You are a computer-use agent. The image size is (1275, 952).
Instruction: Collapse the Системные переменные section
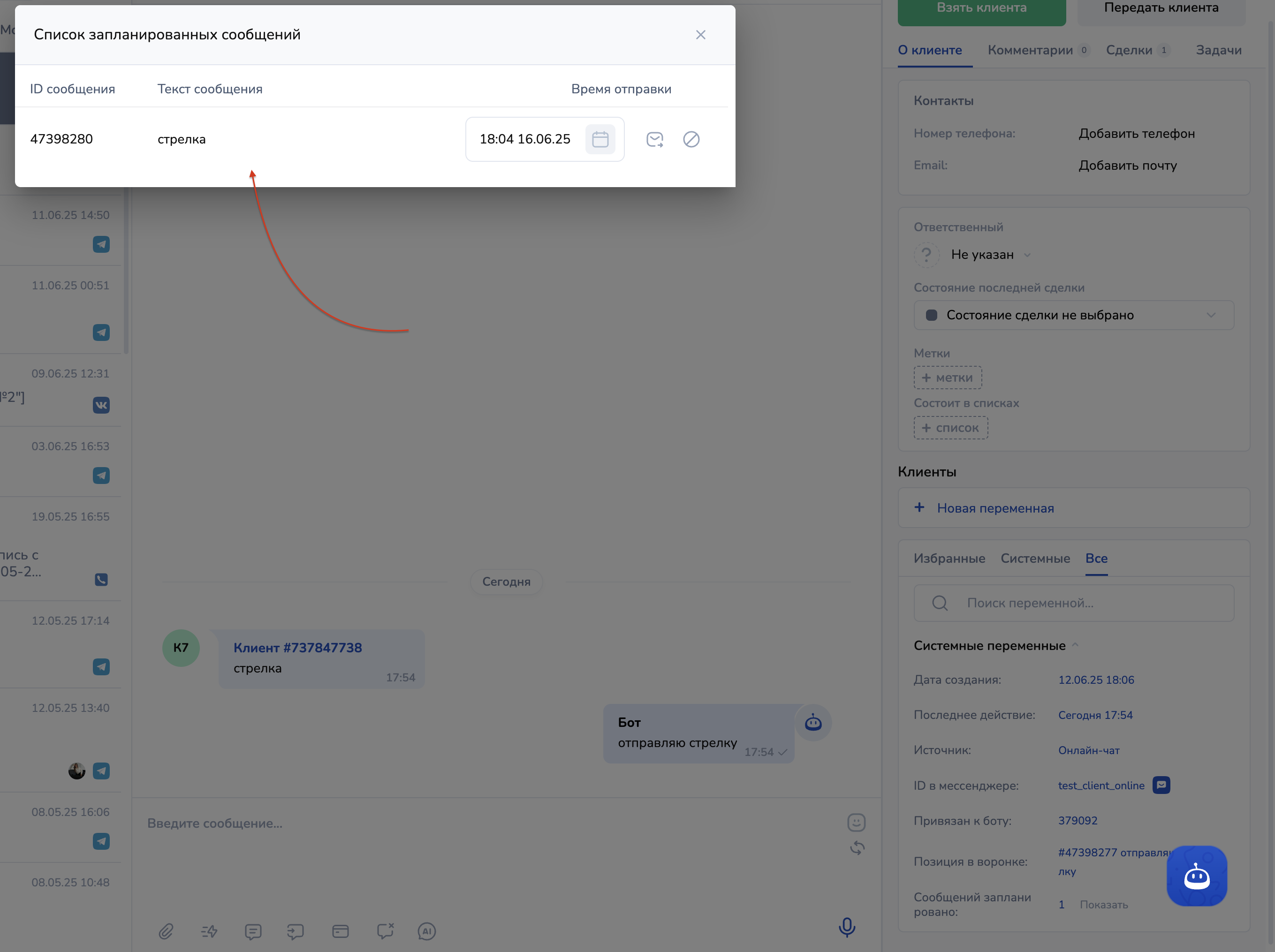[x=1075, y=645]
